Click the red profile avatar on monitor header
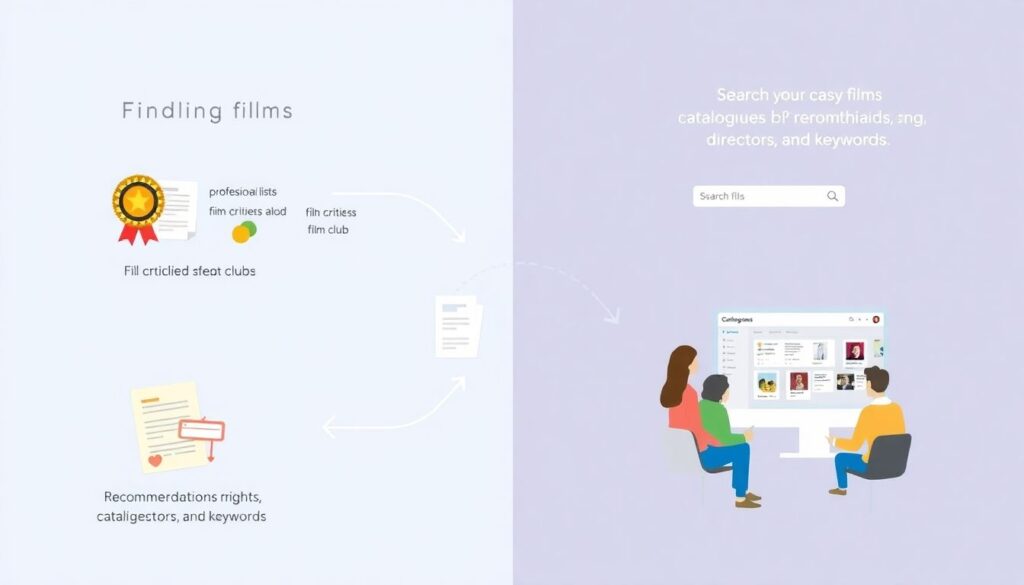This screenshot has width=1024, height=585. coord(876,320)
